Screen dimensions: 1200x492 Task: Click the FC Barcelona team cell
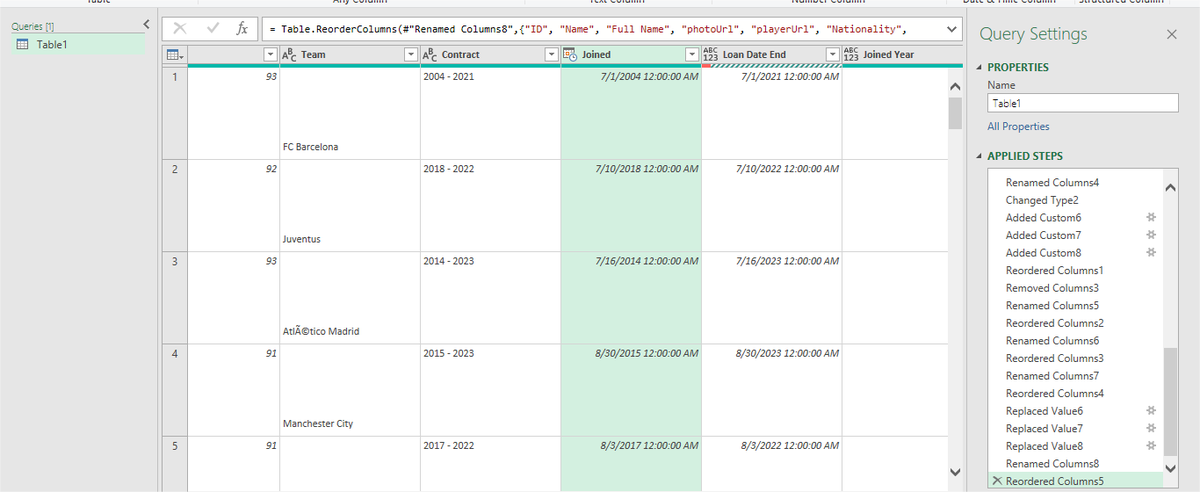(350, 114)
